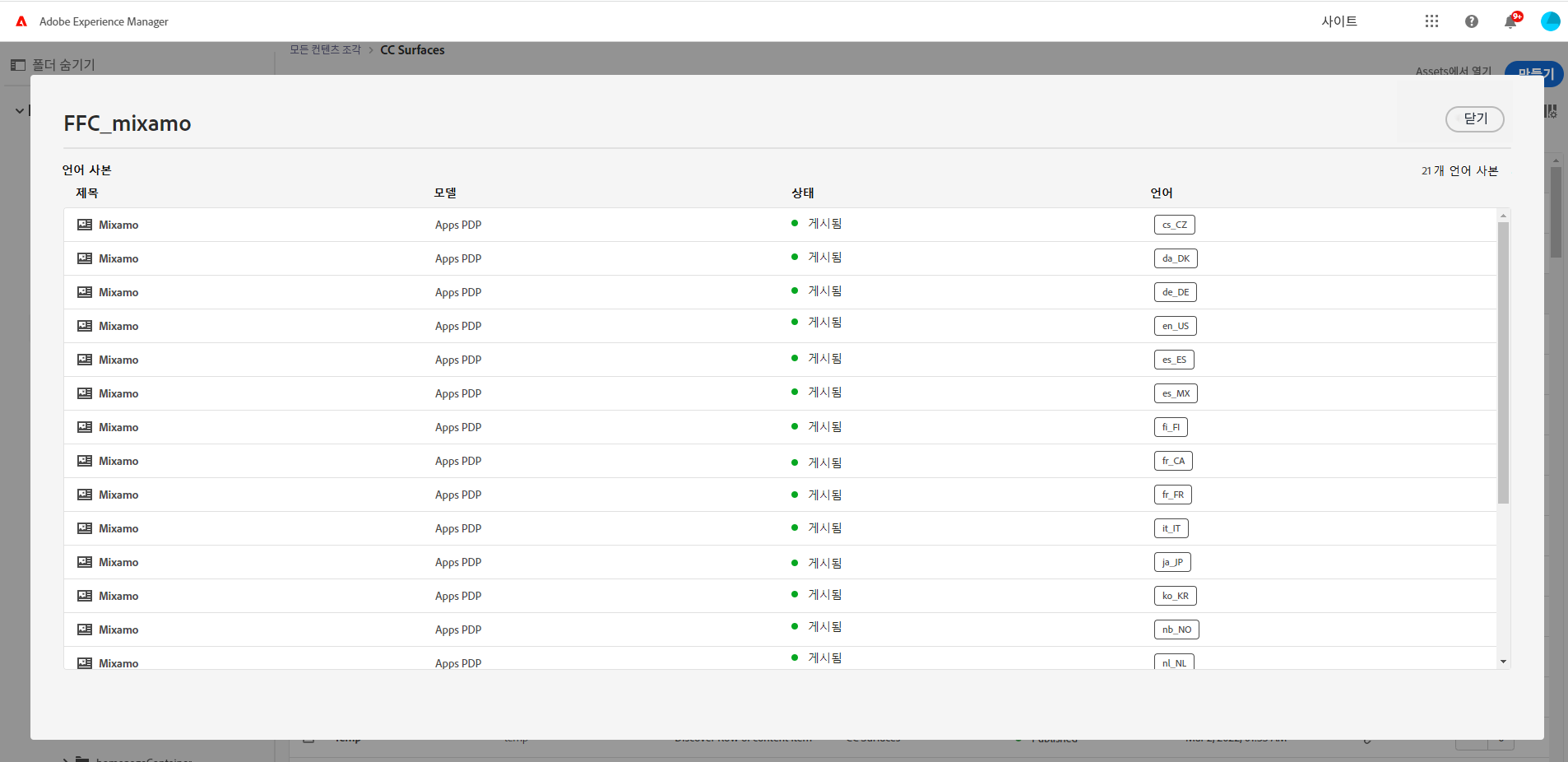Click the 모델 column header
Viewport: 1568px width, 762px height.
(445, 193)
